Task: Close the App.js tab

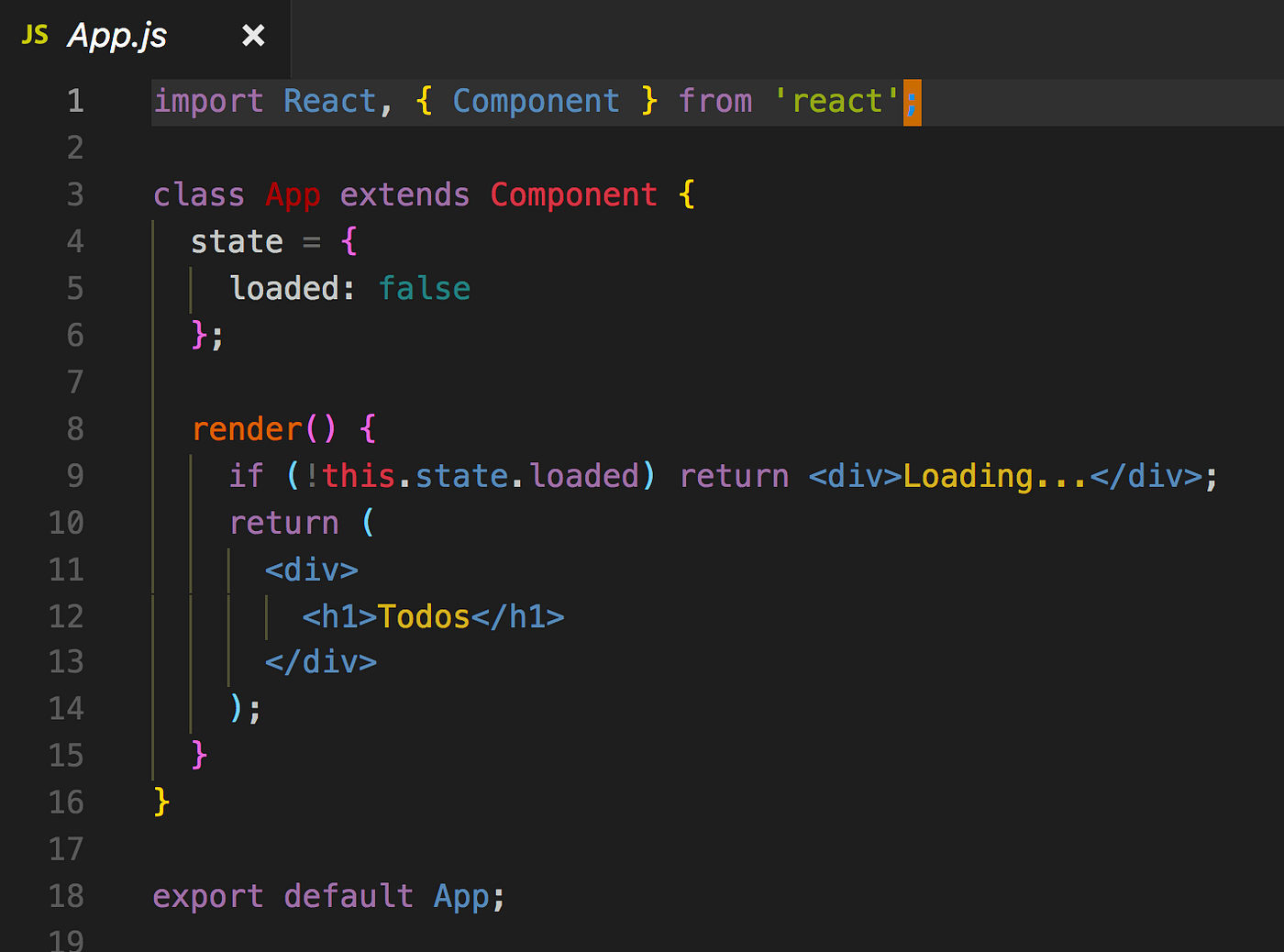Action: (252, 36)
